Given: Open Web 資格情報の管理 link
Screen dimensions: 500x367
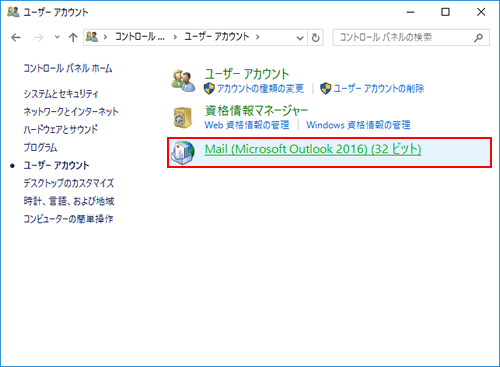Looking at the screenshot, I should click(x=247, y=125).
